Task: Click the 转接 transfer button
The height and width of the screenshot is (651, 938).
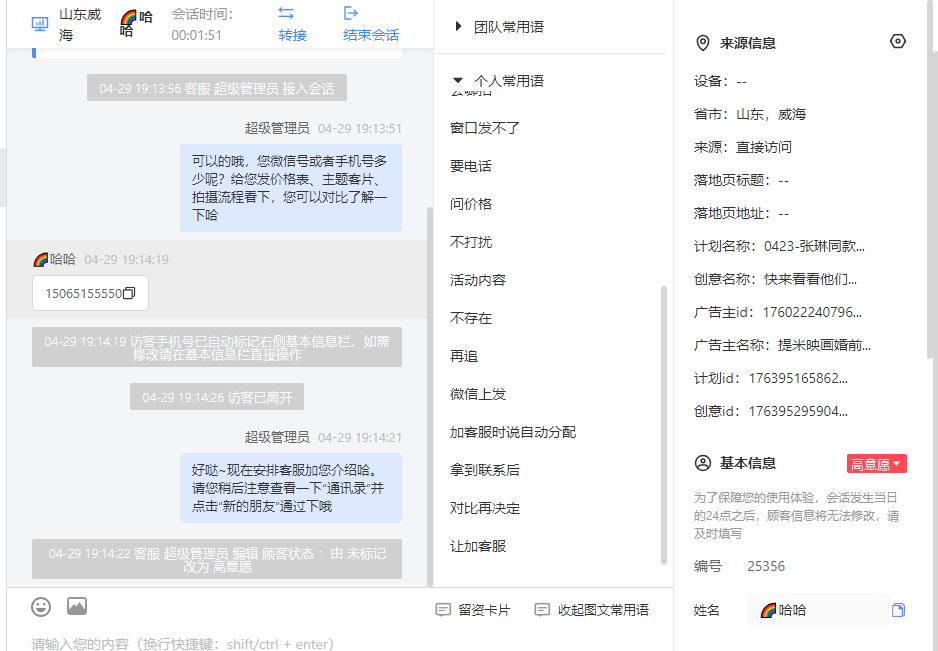Action: [x=293, y=35]
